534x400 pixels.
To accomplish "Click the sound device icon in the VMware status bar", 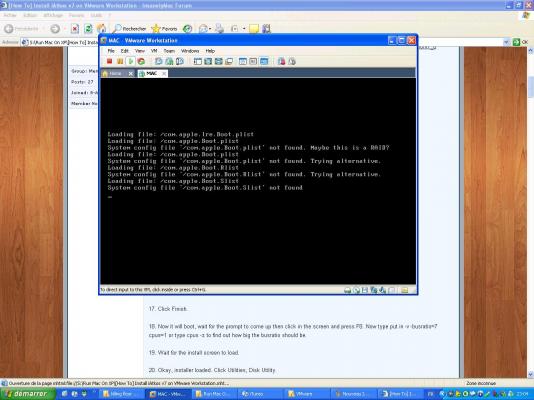I will pos(383,290).
